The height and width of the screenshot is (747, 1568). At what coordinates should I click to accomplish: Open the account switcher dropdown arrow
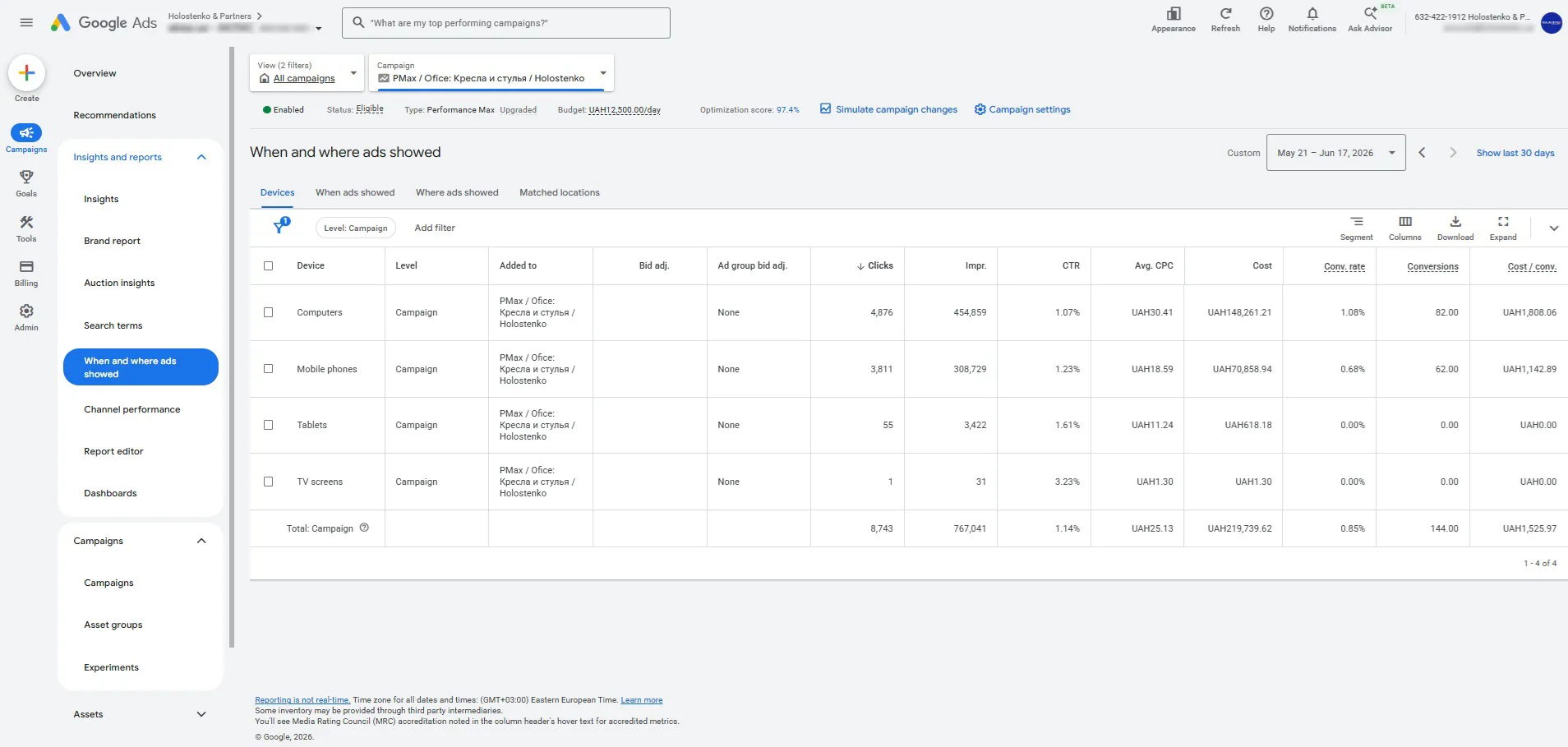coord(319,29)
